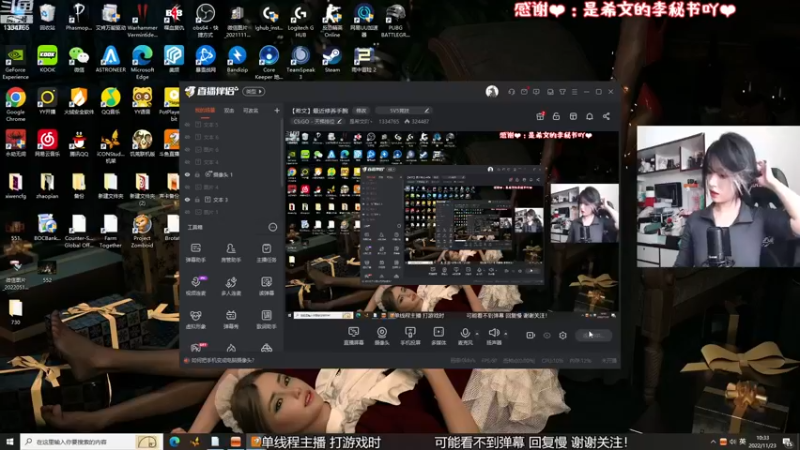Open the notification bell icon
The image size is (800, 450).
[x=589, y=116]
